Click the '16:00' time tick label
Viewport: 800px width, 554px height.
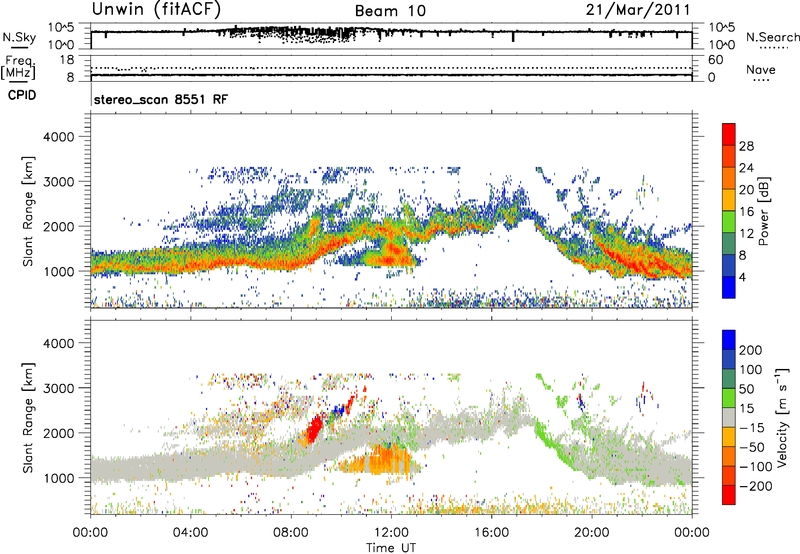[491, 533]
